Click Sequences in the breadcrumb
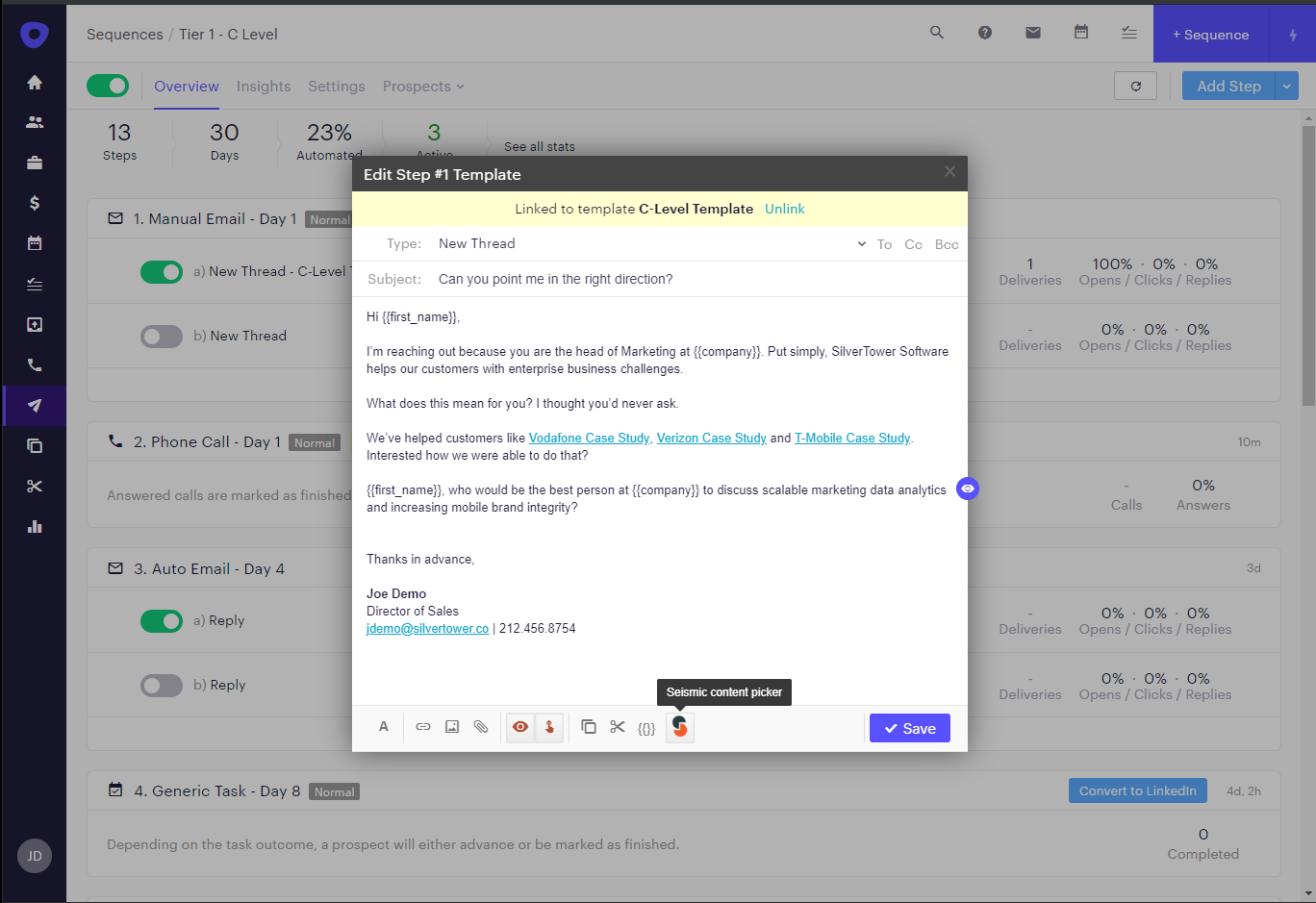 125,35
